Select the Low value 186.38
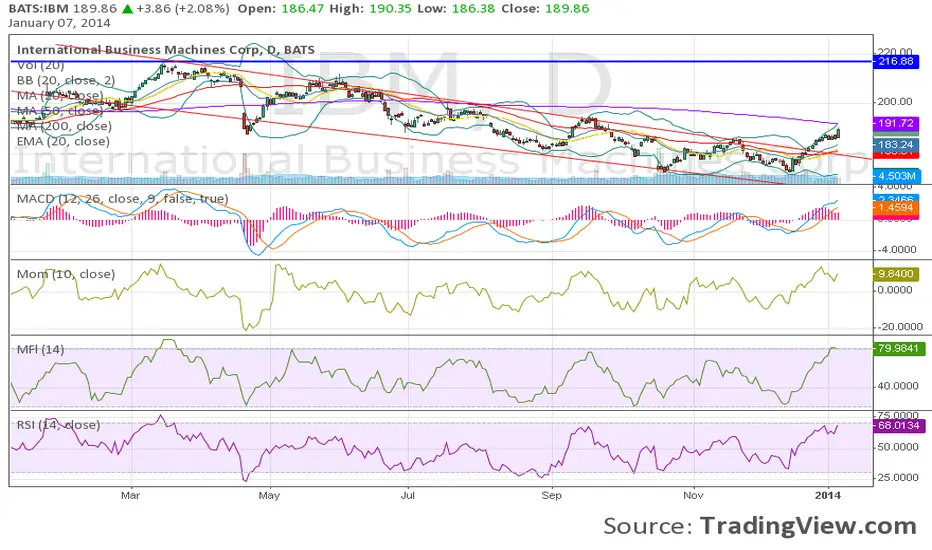The image size is (932, 550). (x=473, y=9)
